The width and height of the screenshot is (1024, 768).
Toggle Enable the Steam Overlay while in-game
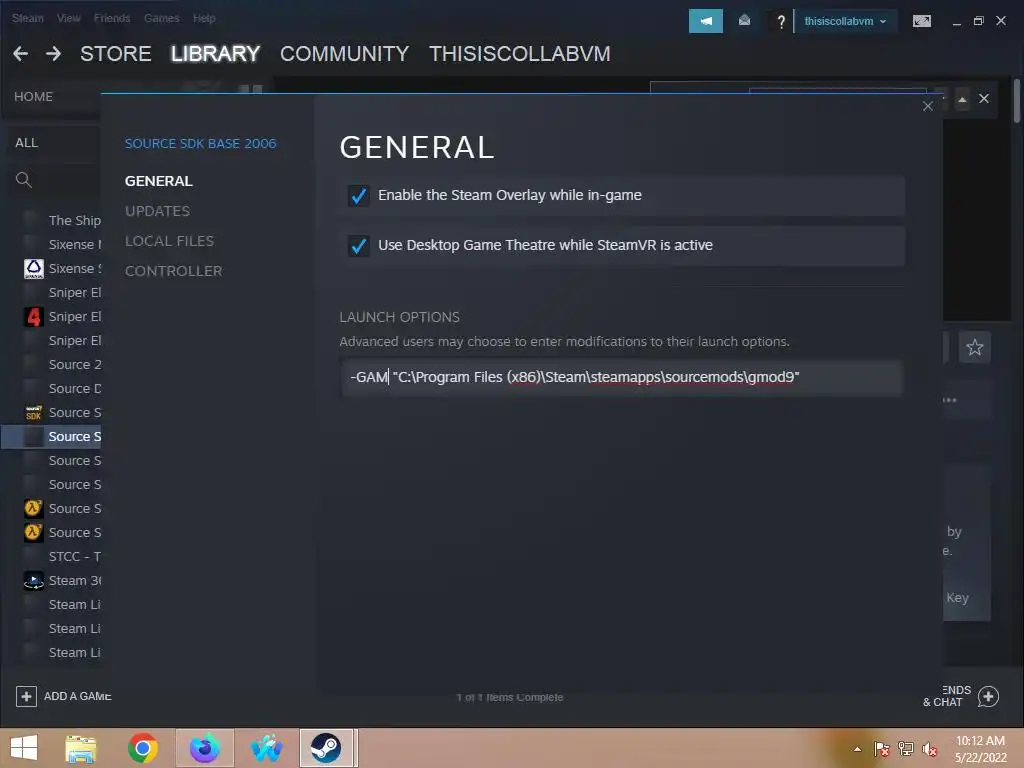359,195
